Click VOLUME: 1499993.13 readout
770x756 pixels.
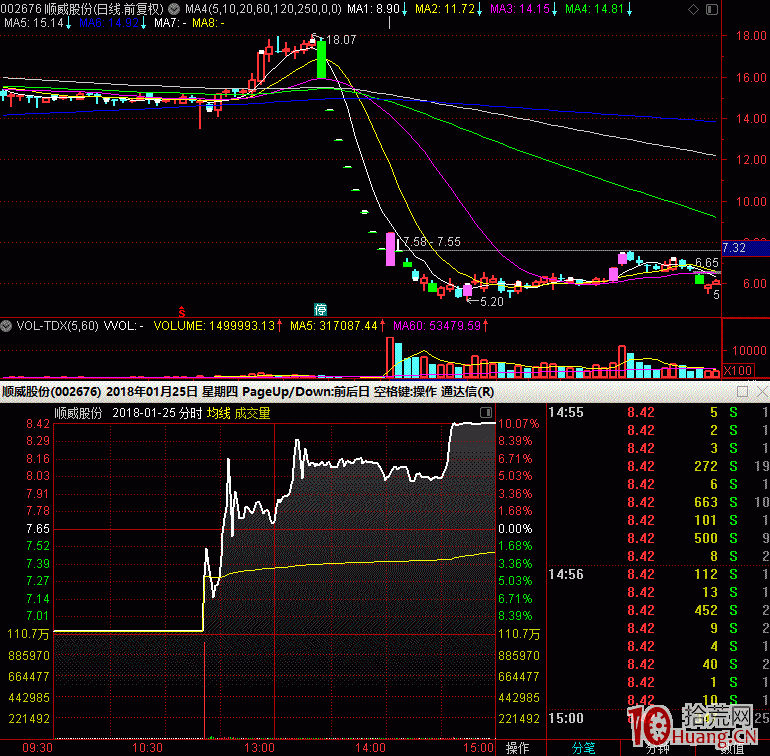pyautogui.click(x=214, y=326)
